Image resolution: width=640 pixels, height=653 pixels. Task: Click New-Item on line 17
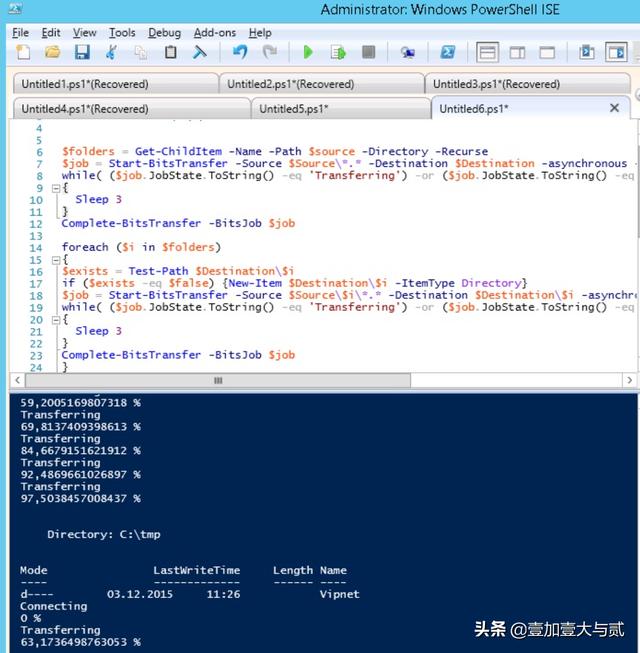255,283
